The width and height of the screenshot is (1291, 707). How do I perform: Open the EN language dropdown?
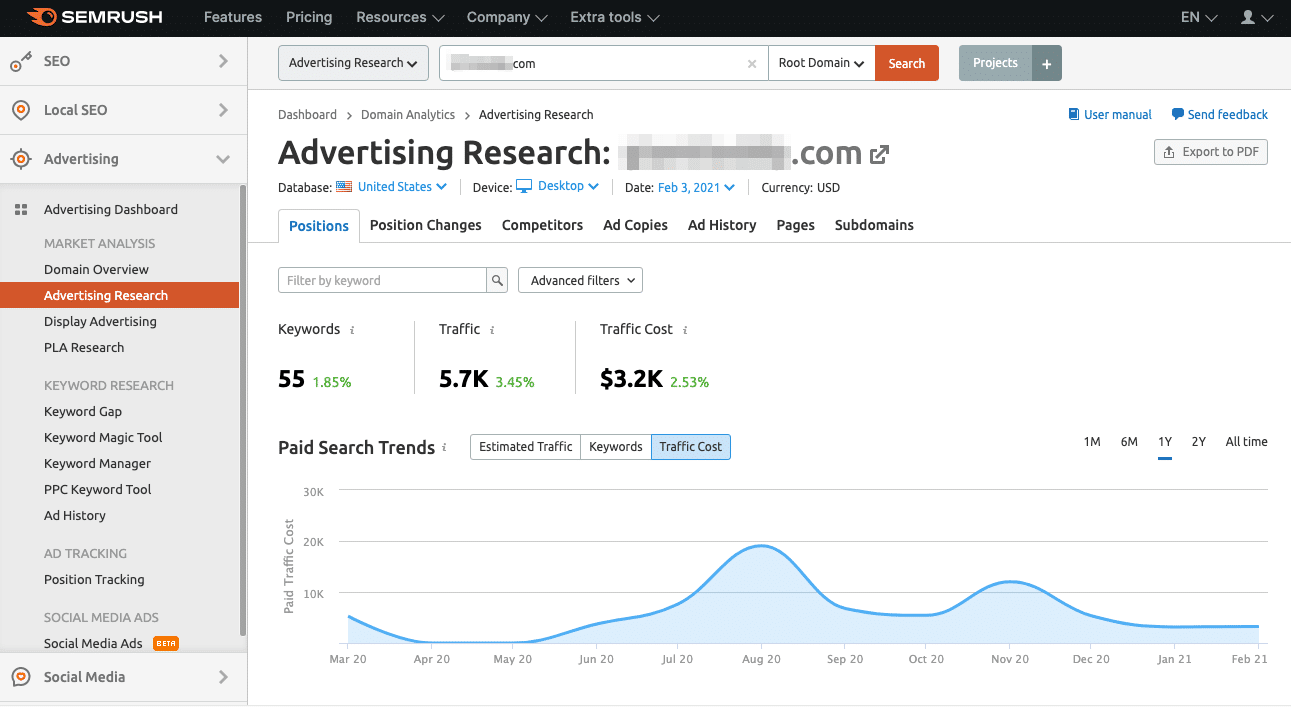[x=1199, y=18]
